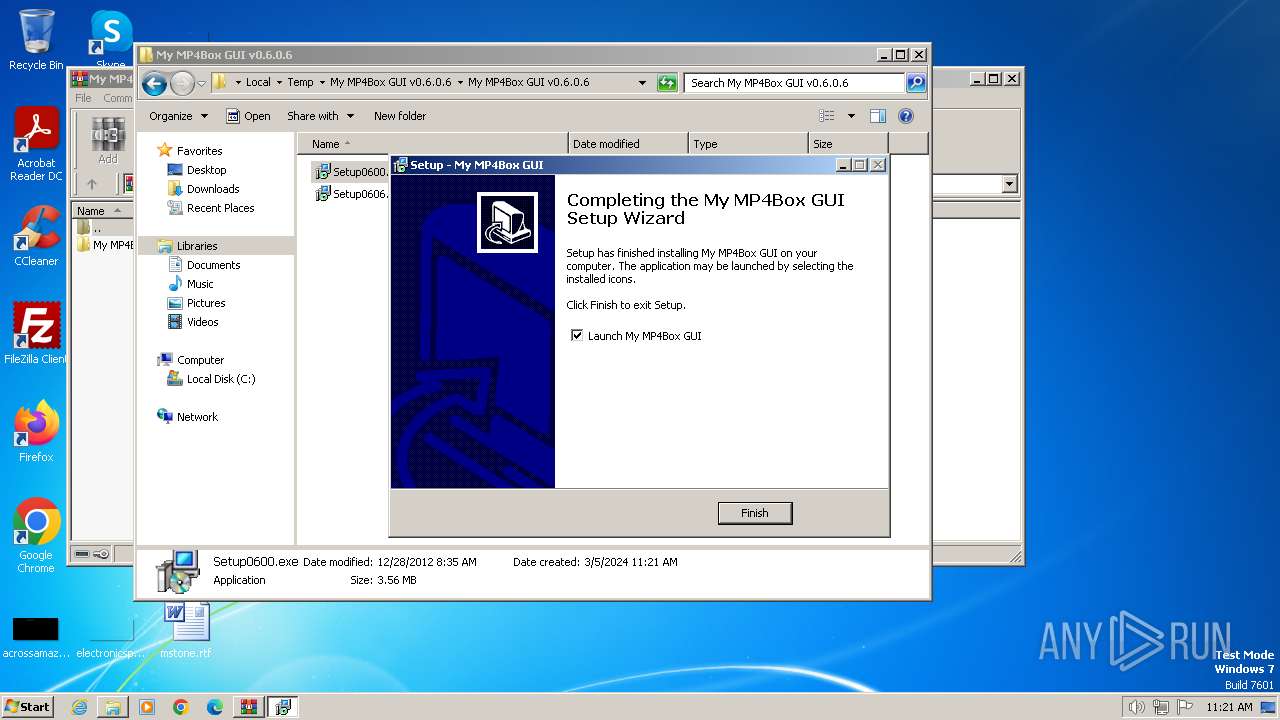
Task: Open the view options dropdown arrow
Action: pyautogui.click(x=851, y=116)
